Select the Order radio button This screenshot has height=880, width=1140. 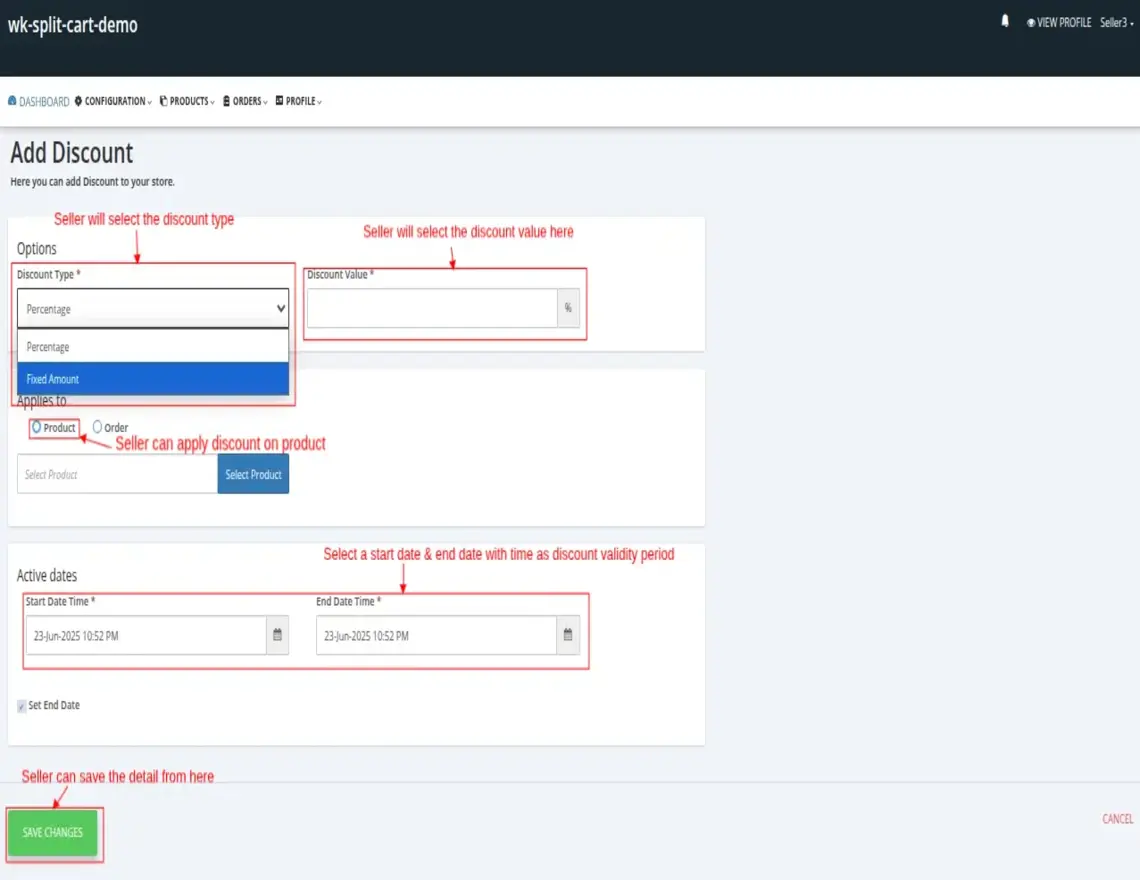click(x=97, y=427)
